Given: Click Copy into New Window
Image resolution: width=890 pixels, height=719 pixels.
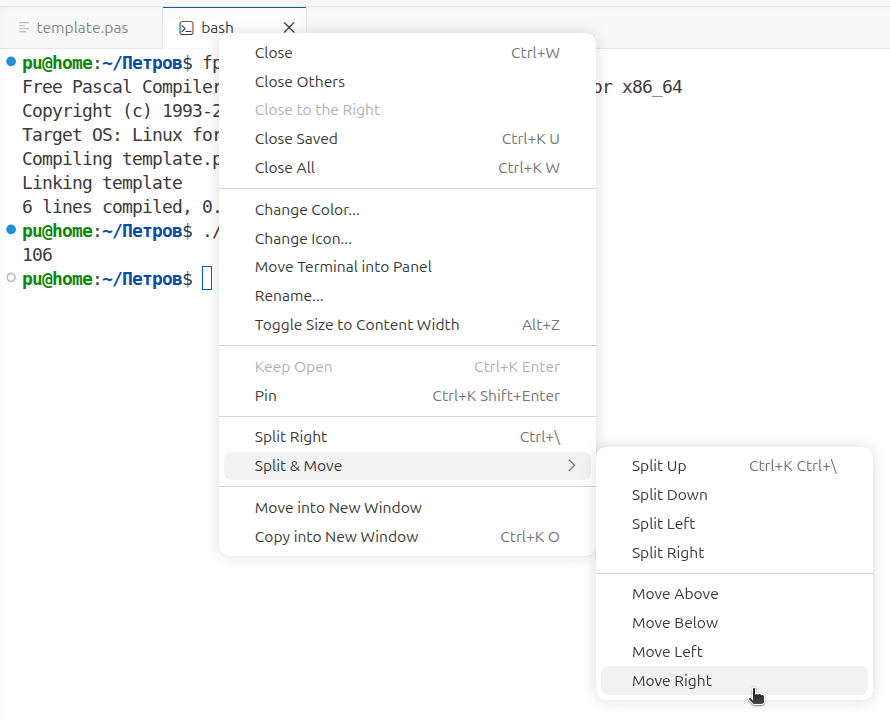Looking at the screenshot, I should [x=336, y=537].
